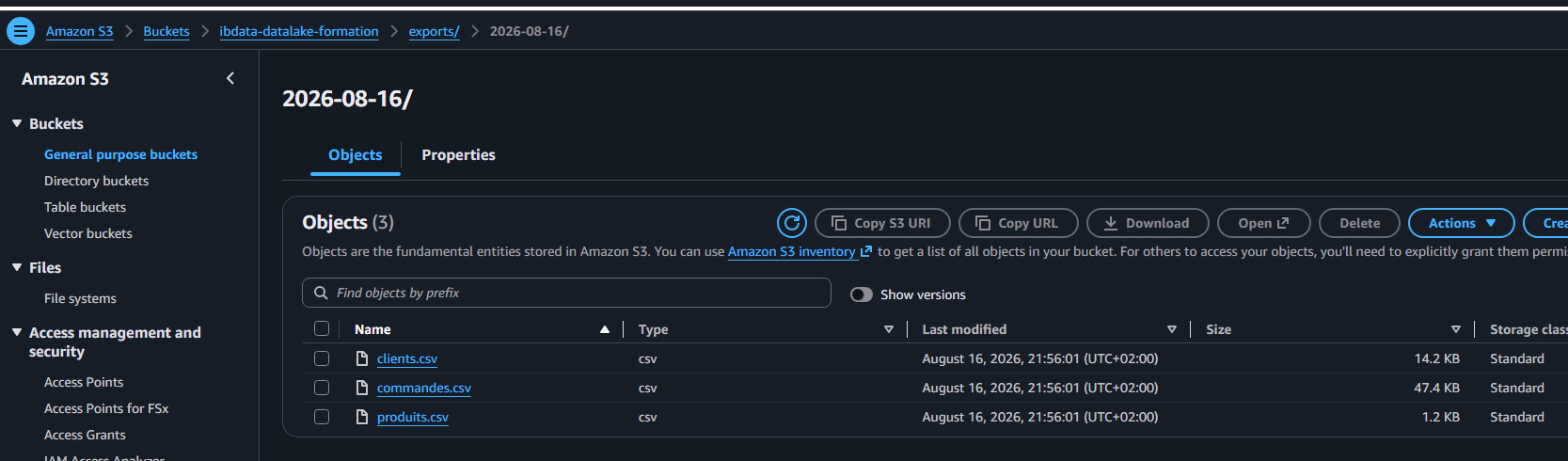Open Table buckets

point(85,207)
